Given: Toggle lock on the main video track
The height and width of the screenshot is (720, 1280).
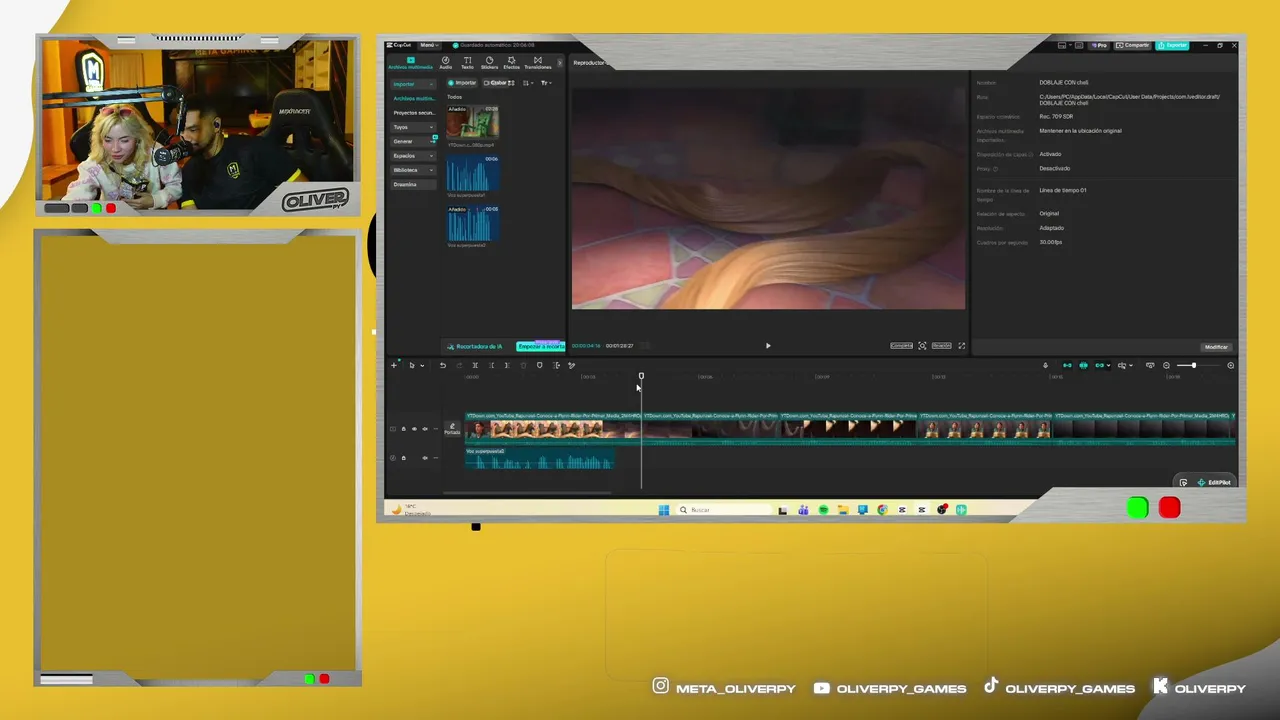Looking at the screenshot, I should [404, 429].
